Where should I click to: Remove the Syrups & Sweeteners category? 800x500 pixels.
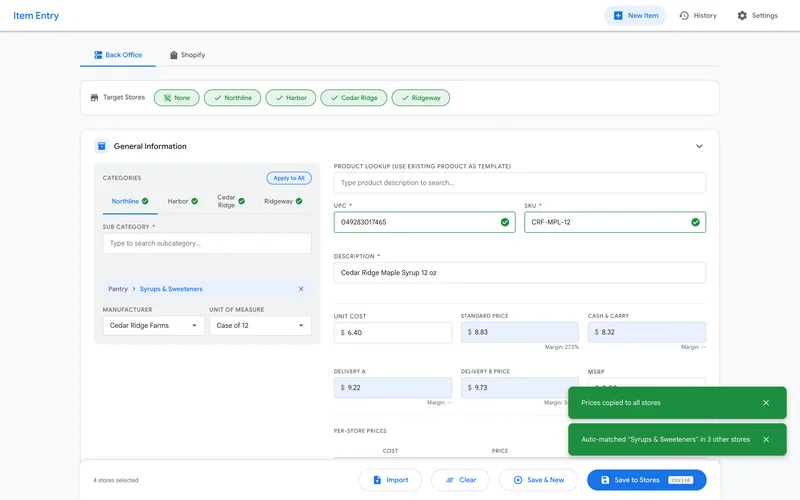click(x=301, y=289)
